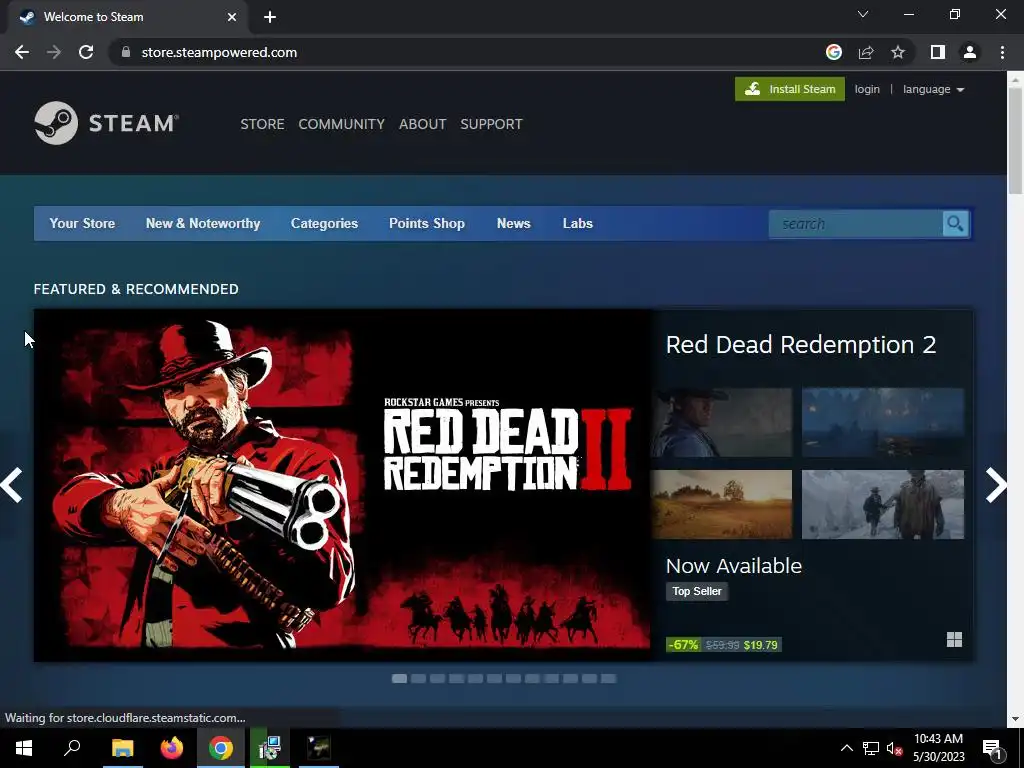The width and height of the screenshot is (1024, 768).
Task: Click the Top Seller tag
Action: click(x=697, y=591)
